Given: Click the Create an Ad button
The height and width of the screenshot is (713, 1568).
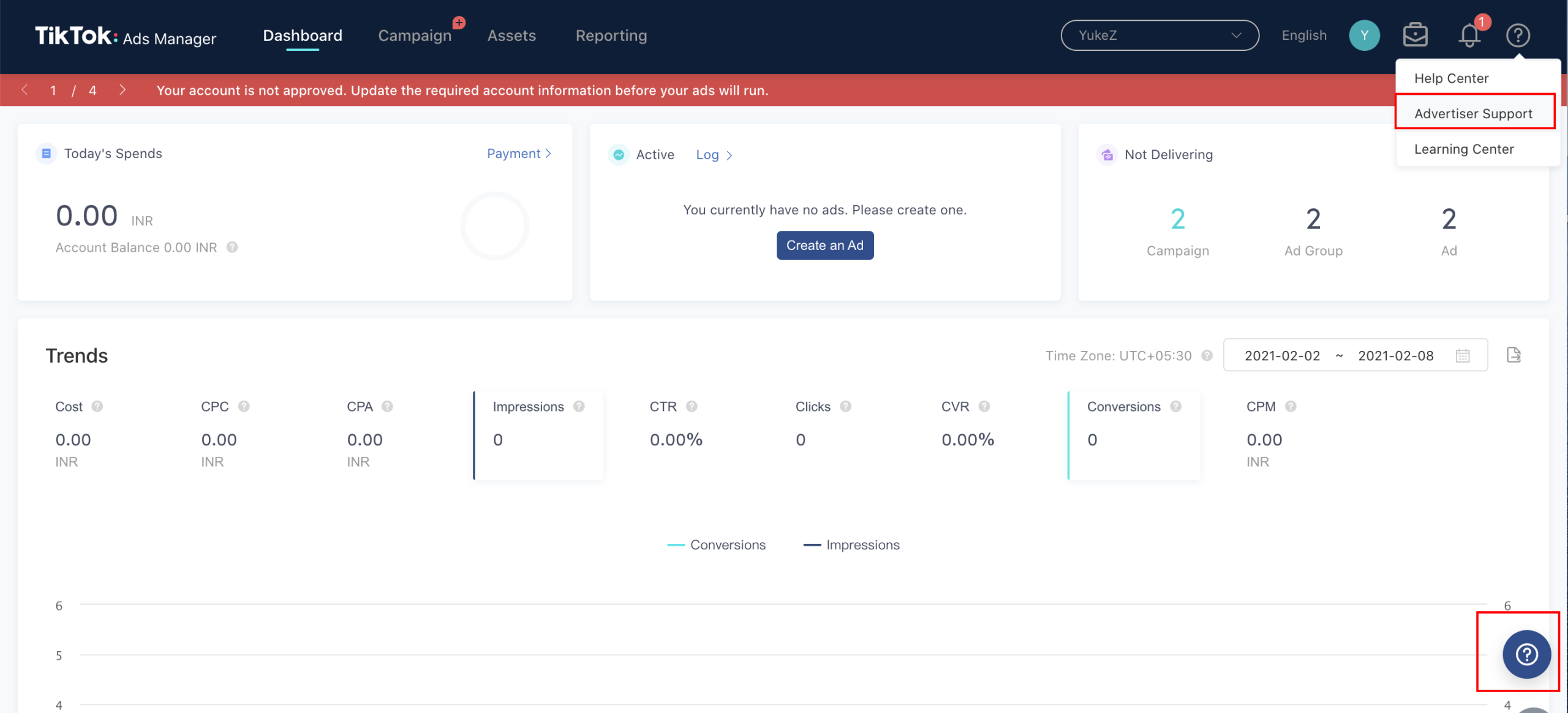Looking at the screenshot, I should point(824,245).
